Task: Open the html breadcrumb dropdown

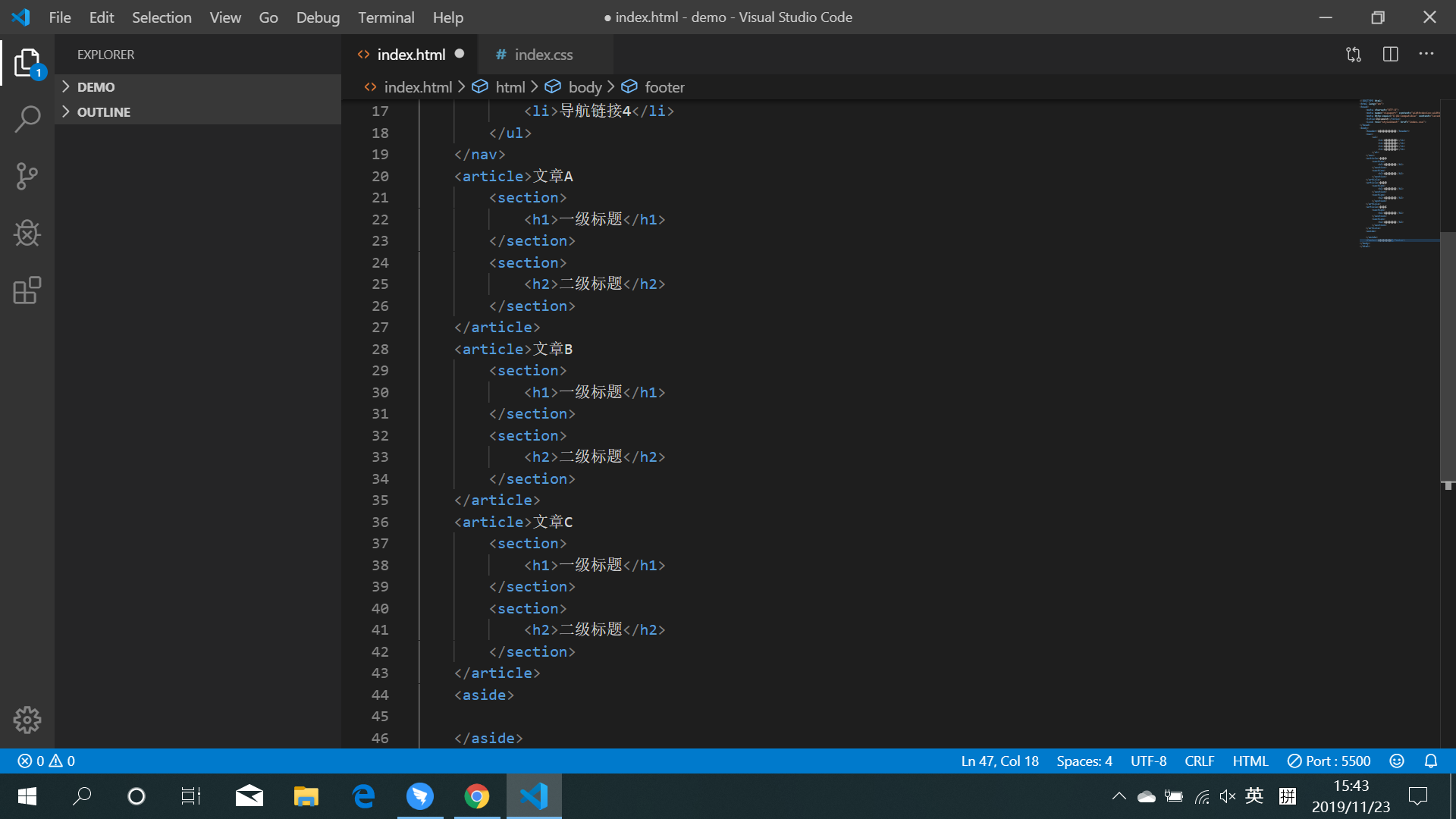Action: (498, 87)
